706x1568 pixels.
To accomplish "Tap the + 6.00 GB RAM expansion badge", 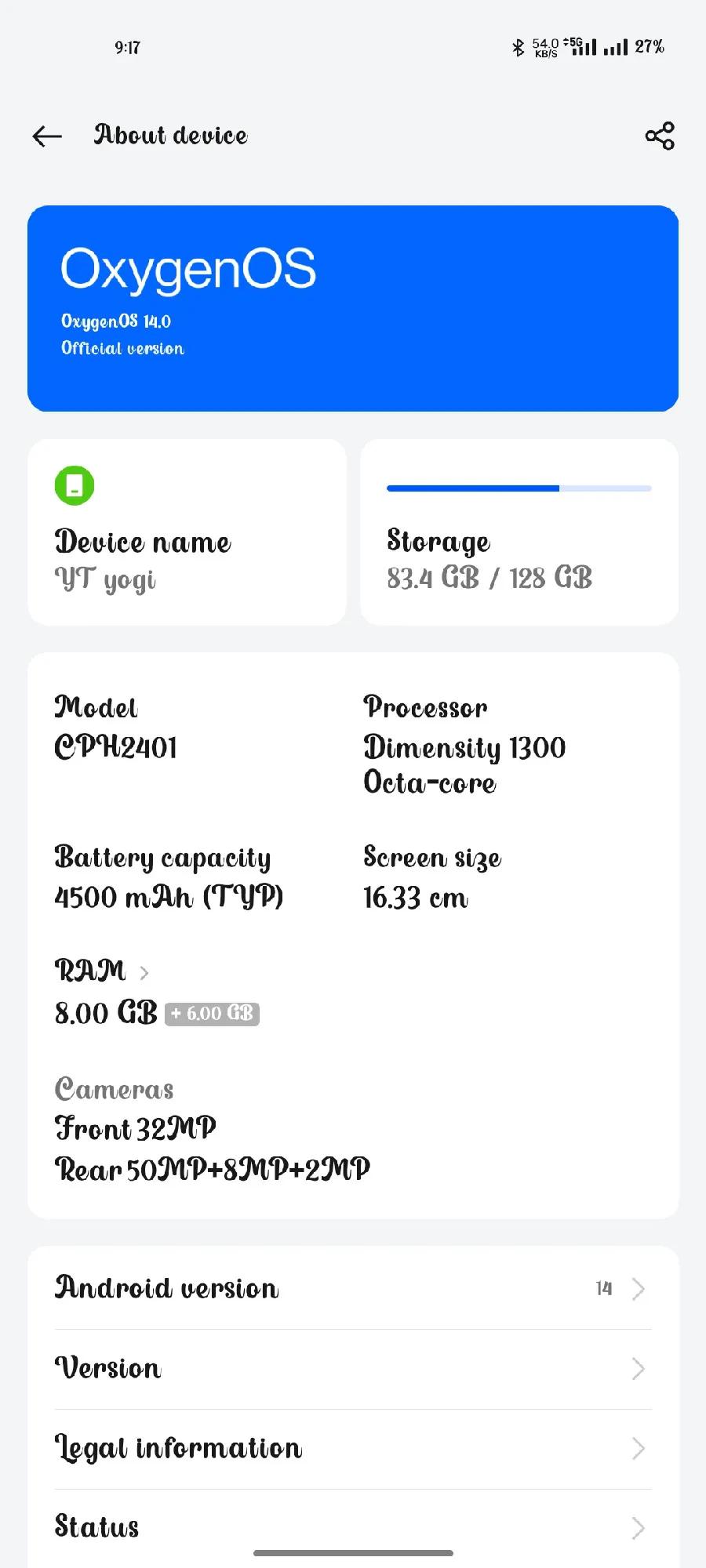I will point(212,1014).
